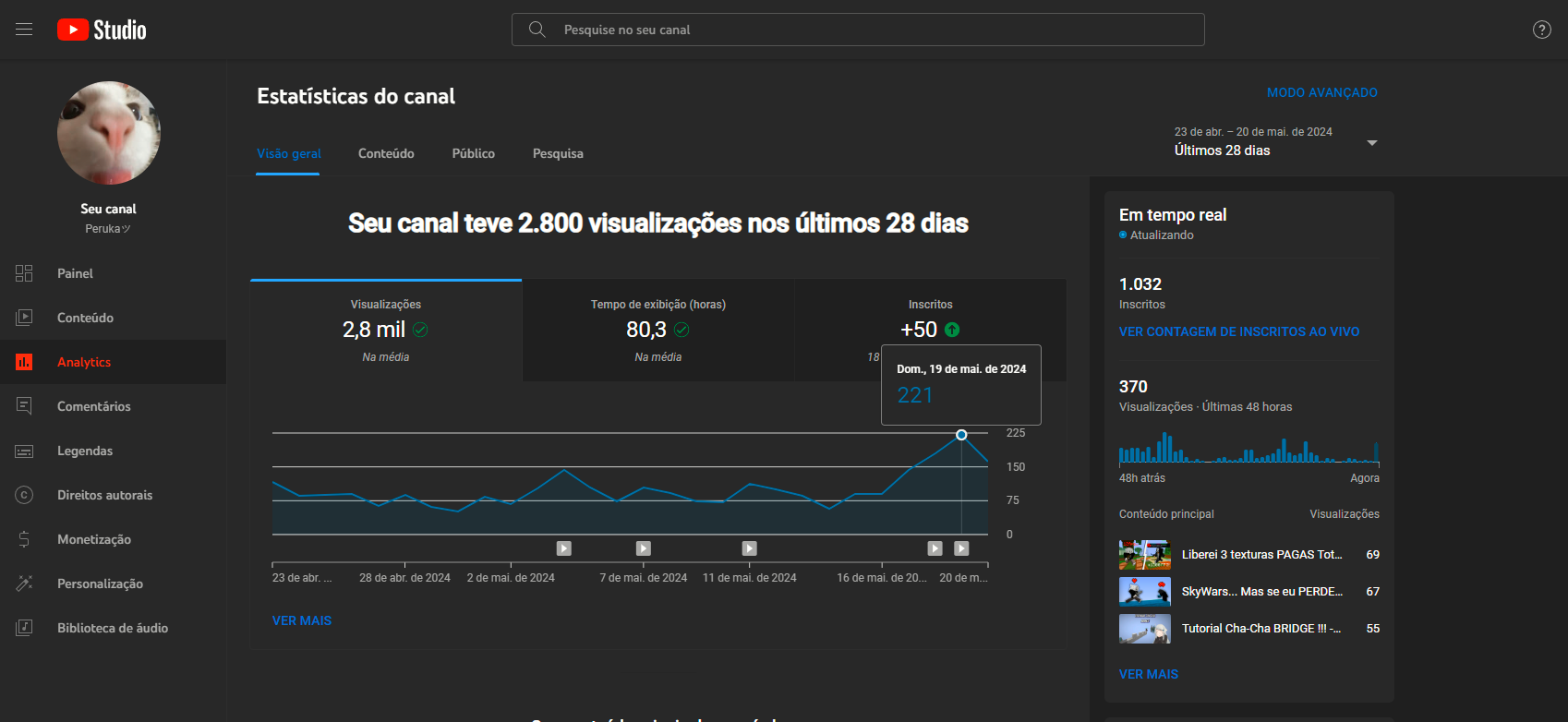
Task: Click video marker under 7 de mai.
Action: (644, 548)
